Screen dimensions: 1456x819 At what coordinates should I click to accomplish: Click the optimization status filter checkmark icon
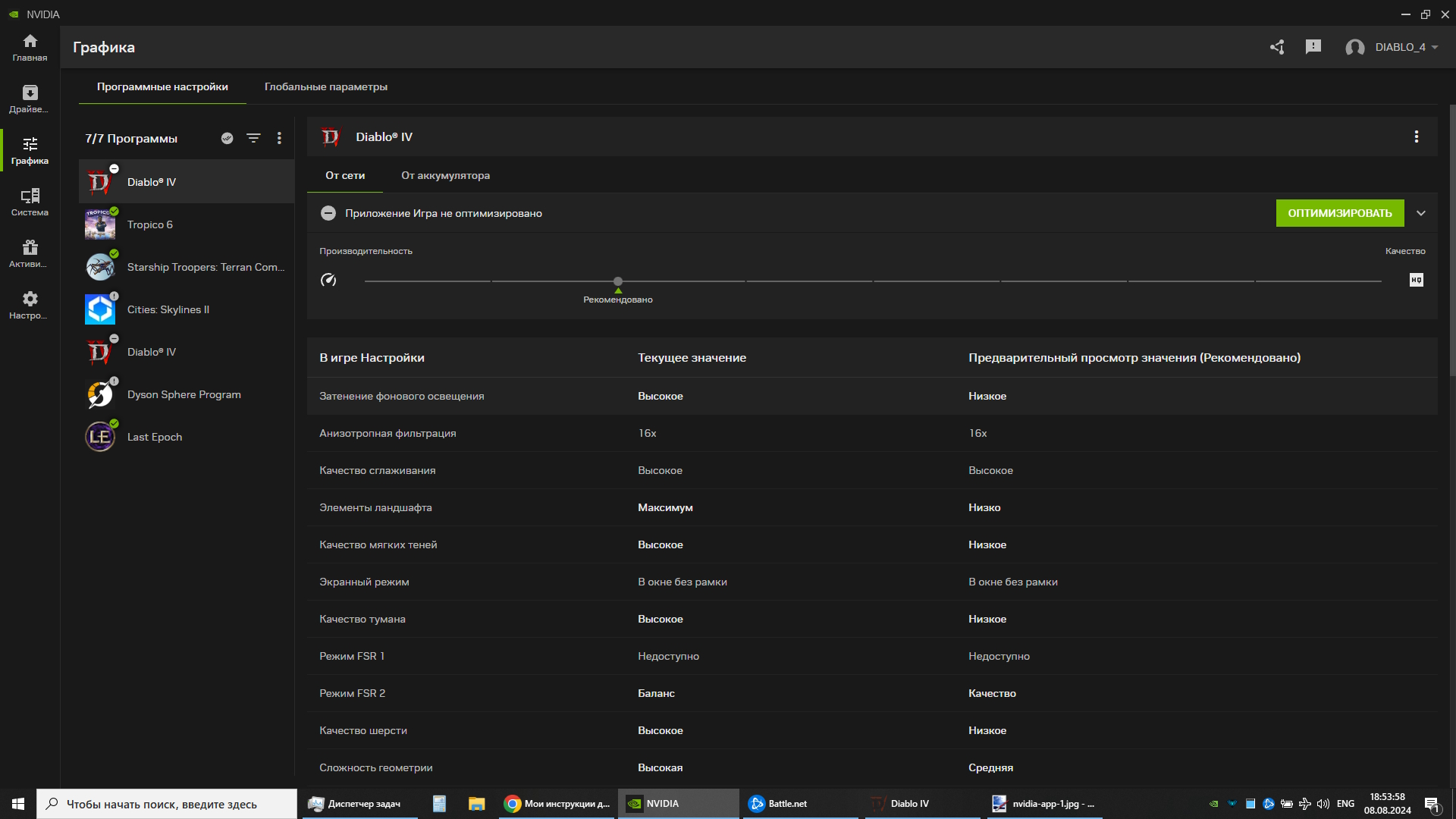point(227,138)
